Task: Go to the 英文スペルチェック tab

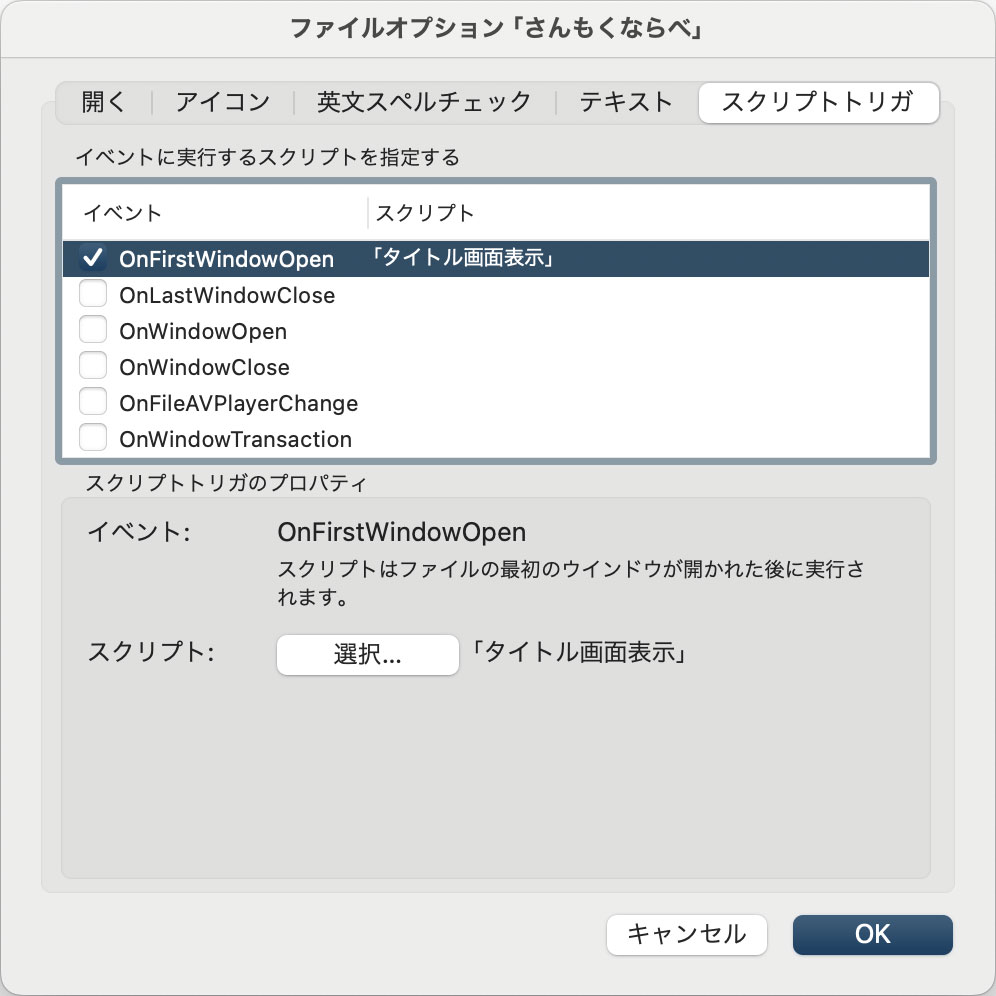Action: pyautogui.click(x=424, y=102)
